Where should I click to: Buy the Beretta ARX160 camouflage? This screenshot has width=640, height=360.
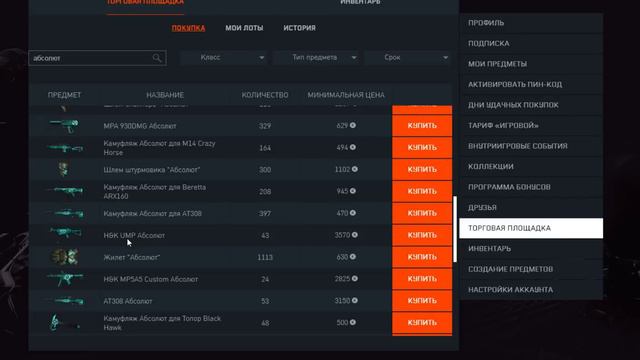pos(422,191)
